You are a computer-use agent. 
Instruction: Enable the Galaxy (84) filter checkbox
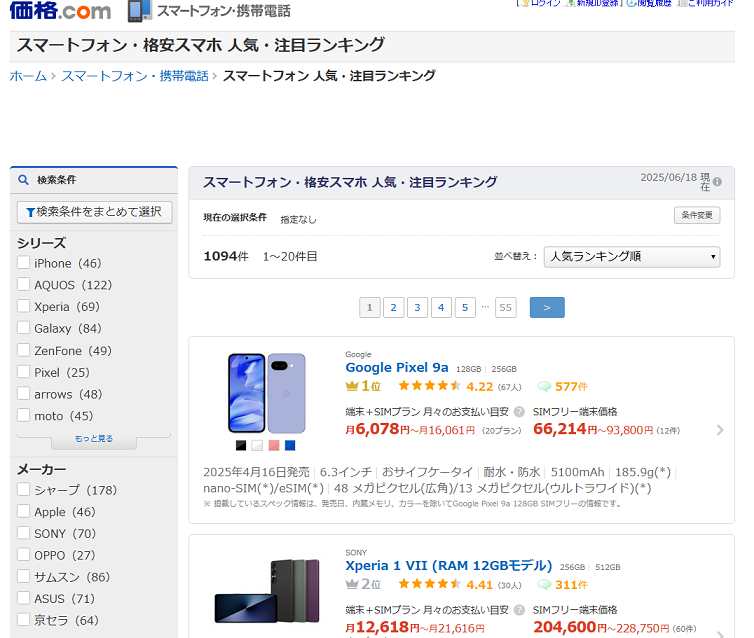(x=24, y=327)
